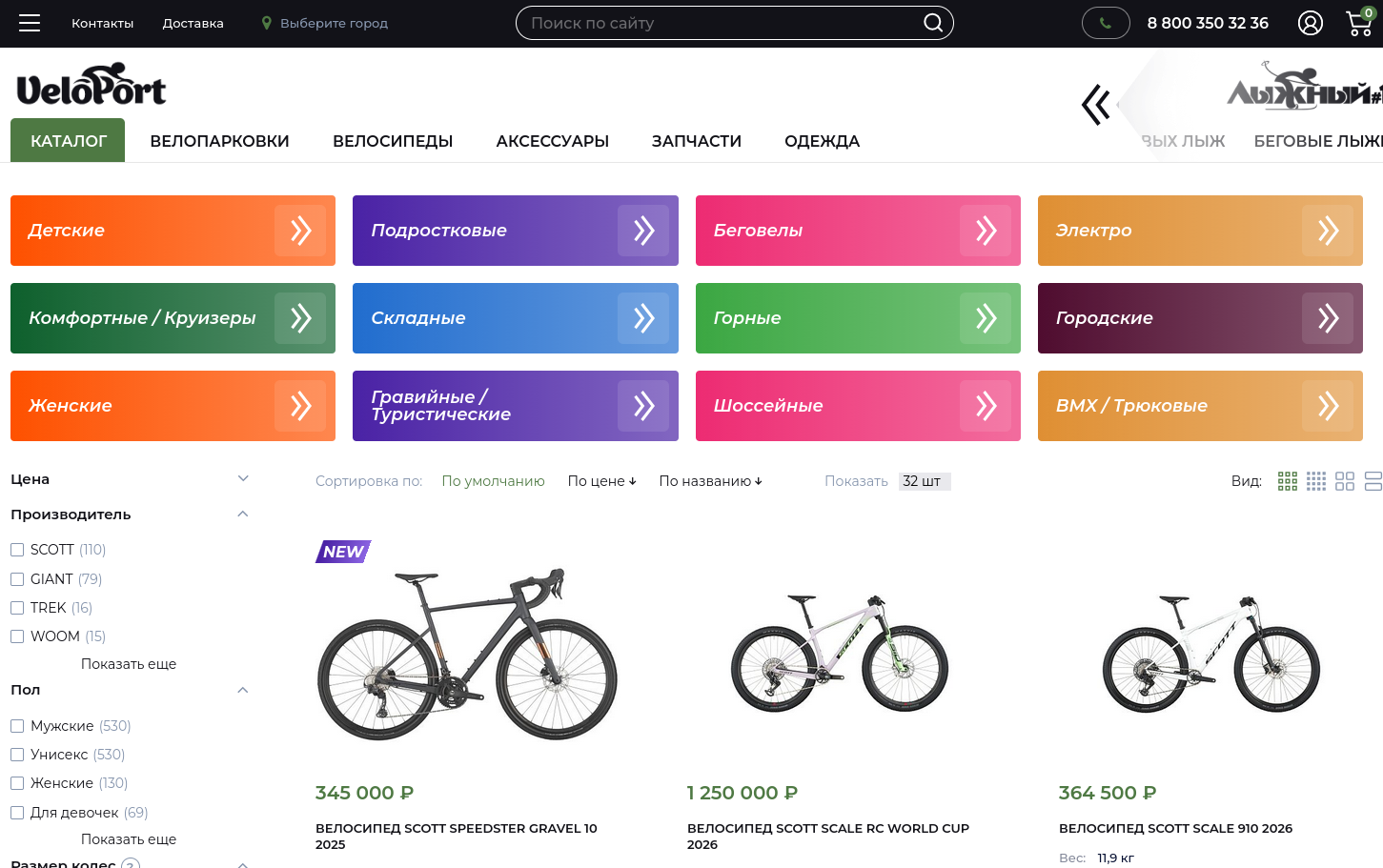The height and width of the screenshot is (868, 1383).
Task: Sort products by По цене
Action: (x=601, y=481)
